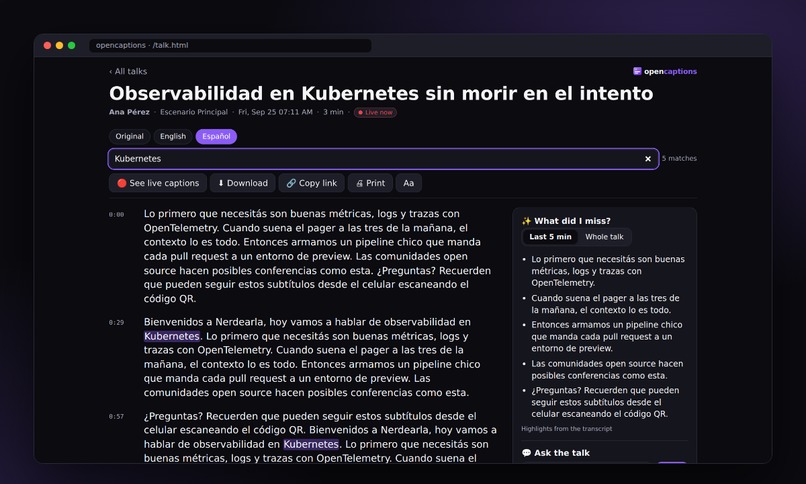Jump to the 0:00 timestamp
This screenshot has height=484, width=806.
[x=116, y=214]
